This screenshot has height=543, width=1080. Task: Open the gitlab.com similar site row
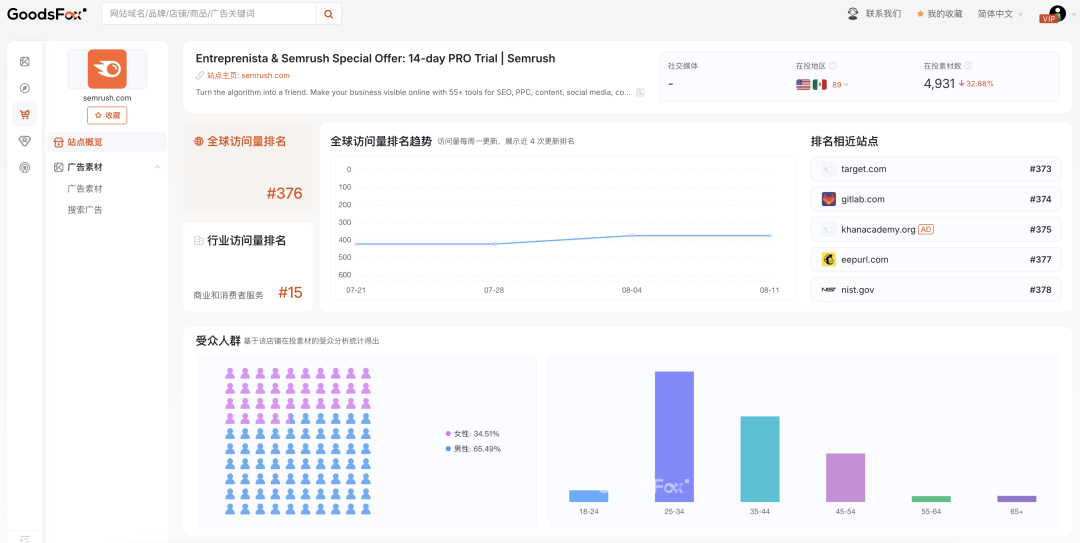pyautogui.click(x=937, y=199)
